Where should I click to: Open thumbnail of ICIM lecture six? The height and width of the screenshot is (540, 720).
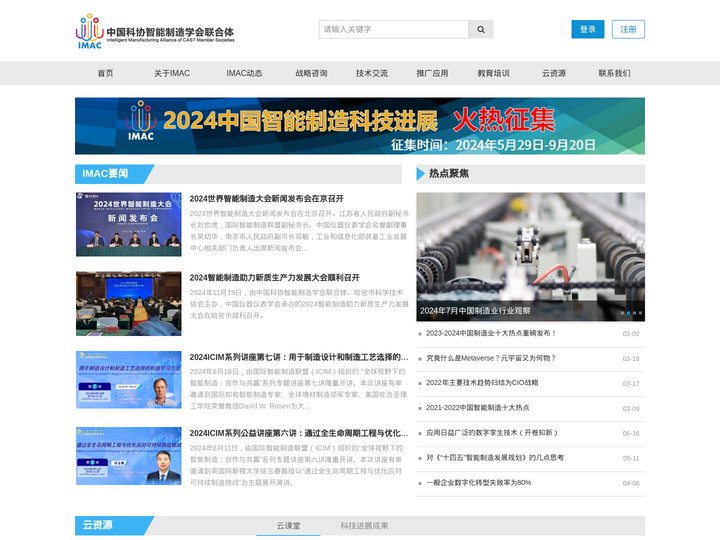click(129, 456)
